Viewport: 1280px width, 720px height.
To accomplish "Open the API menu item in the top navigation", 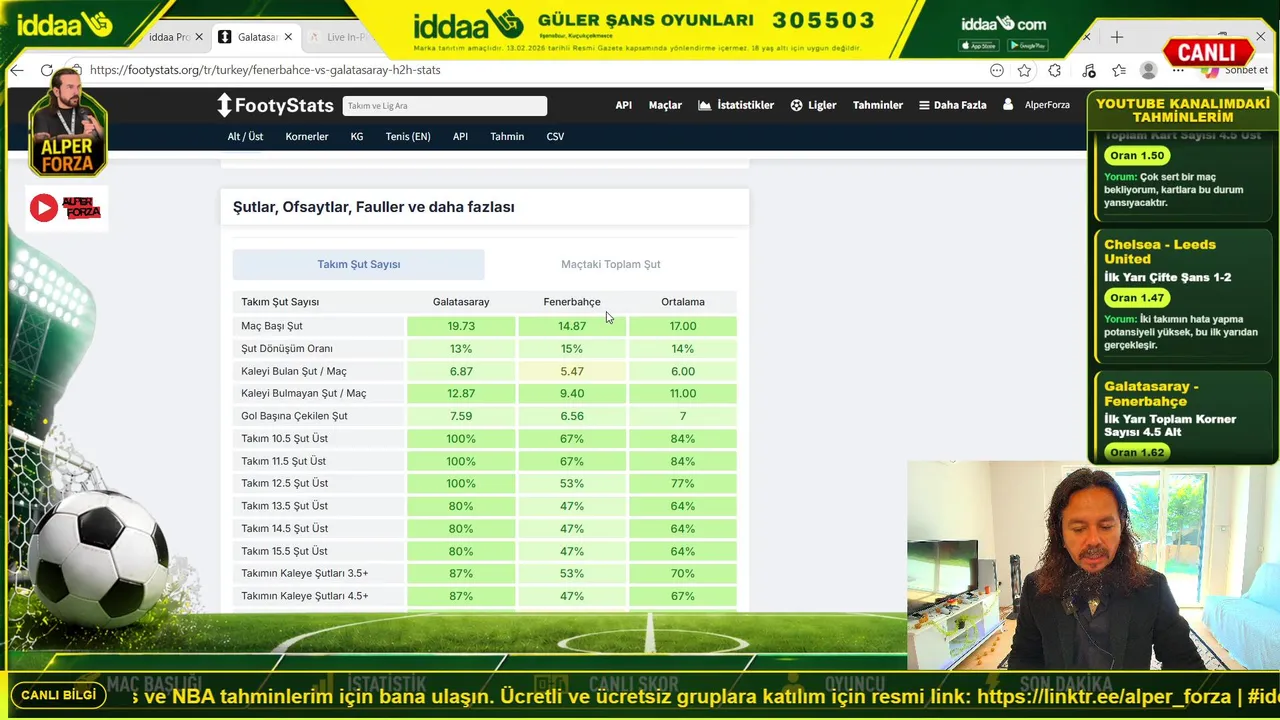I will 623,105.
